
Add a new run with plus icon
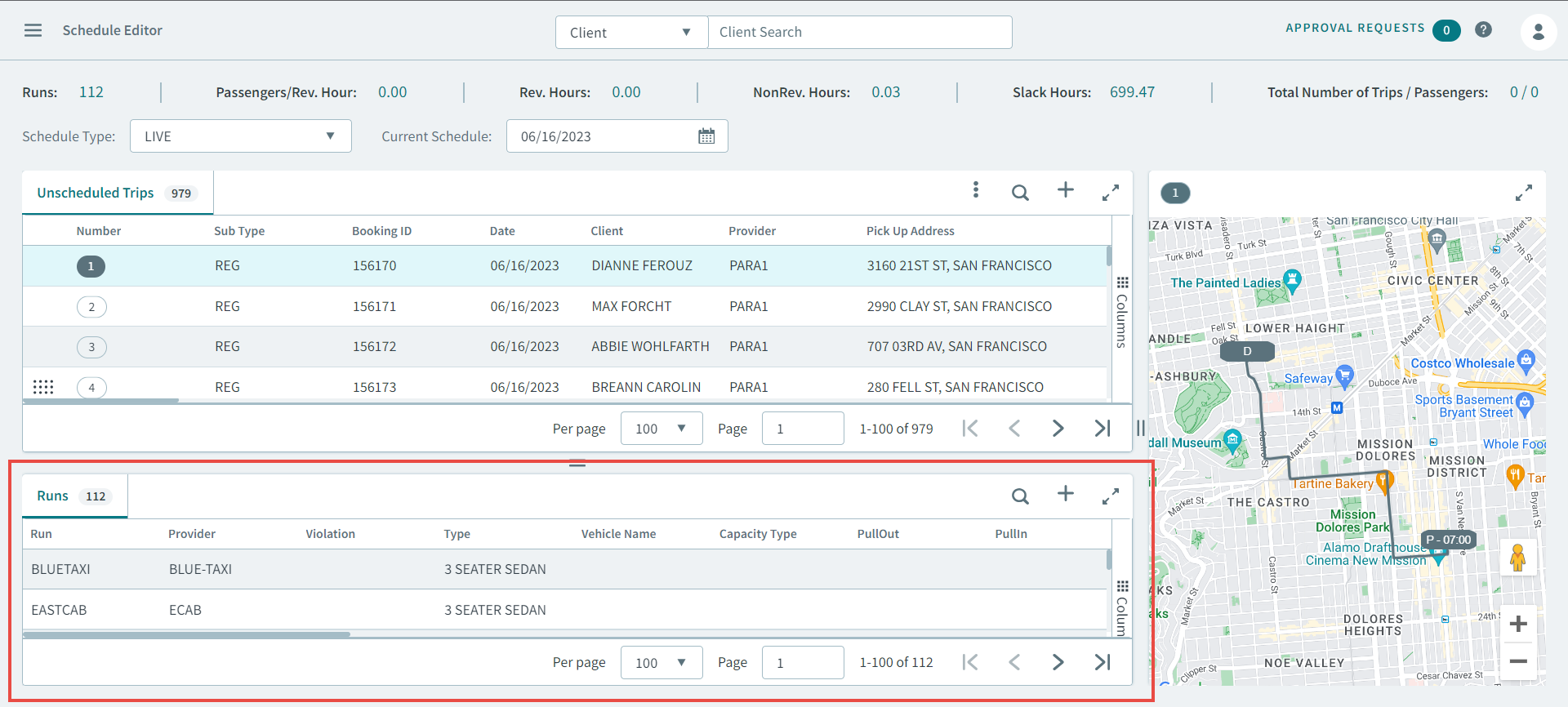tap(1065, 493)
